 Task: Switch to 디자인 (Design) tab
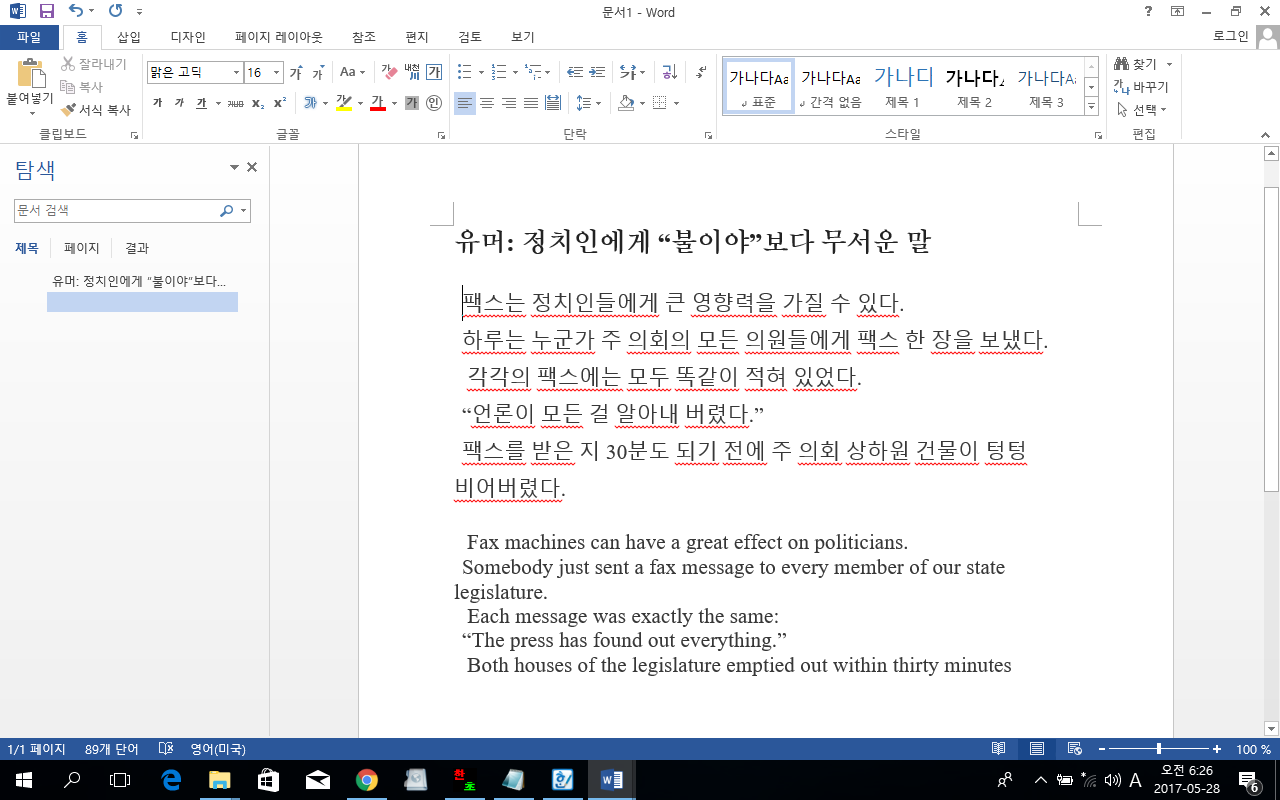click(x=188, y=37)
